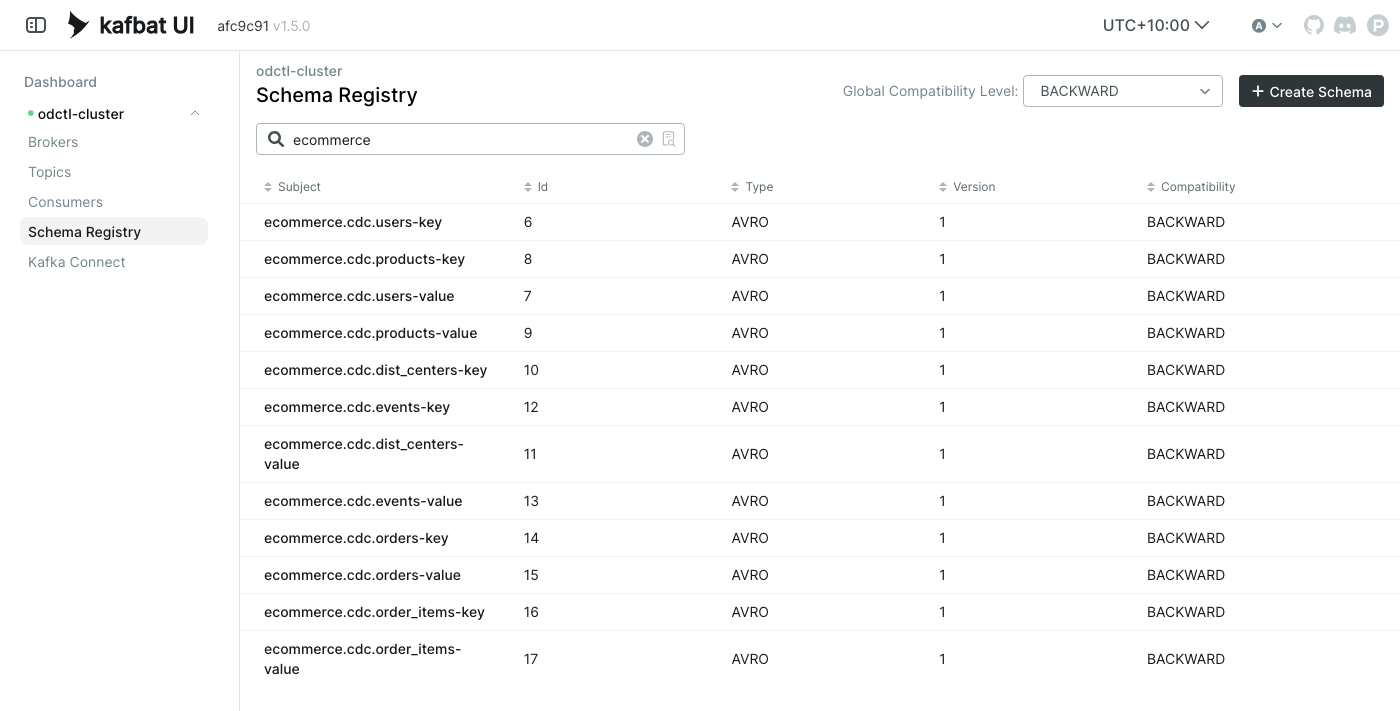
Task: Open ecommerce.cdc.users-value schema
Action: tap(359, 296)
